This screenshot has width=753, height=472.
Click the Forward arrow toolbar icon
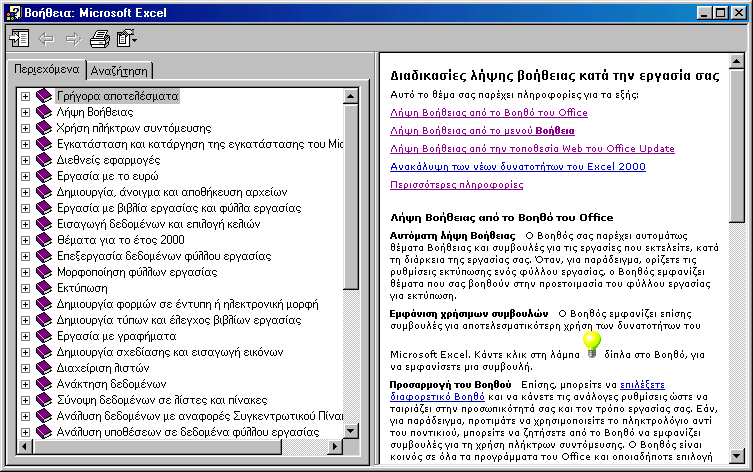point(73,38)
